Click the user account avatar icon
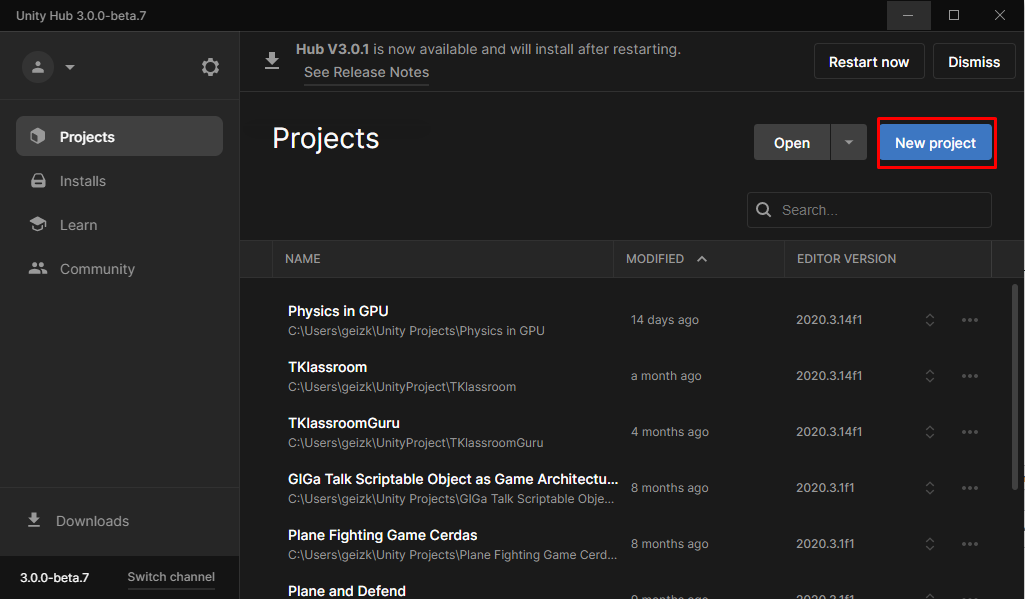The width and height of the screenshot is (1025, 599). click(x=38, y=67)
